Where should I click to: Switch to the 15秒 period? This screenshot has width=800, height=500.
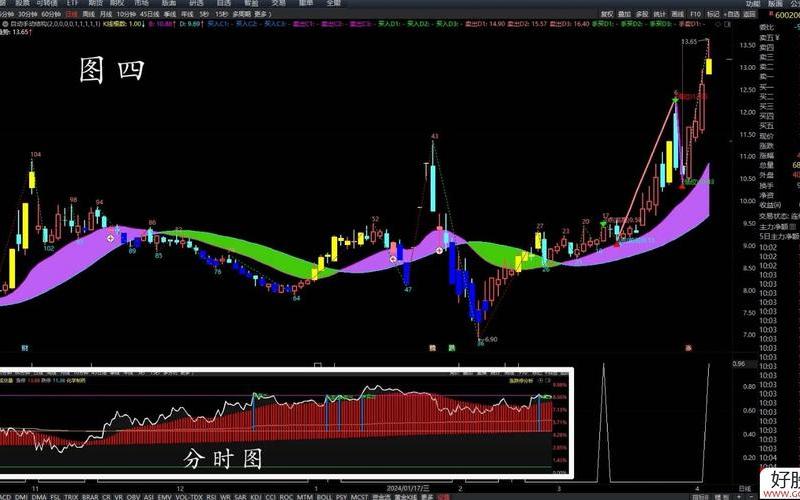(221, 15)
